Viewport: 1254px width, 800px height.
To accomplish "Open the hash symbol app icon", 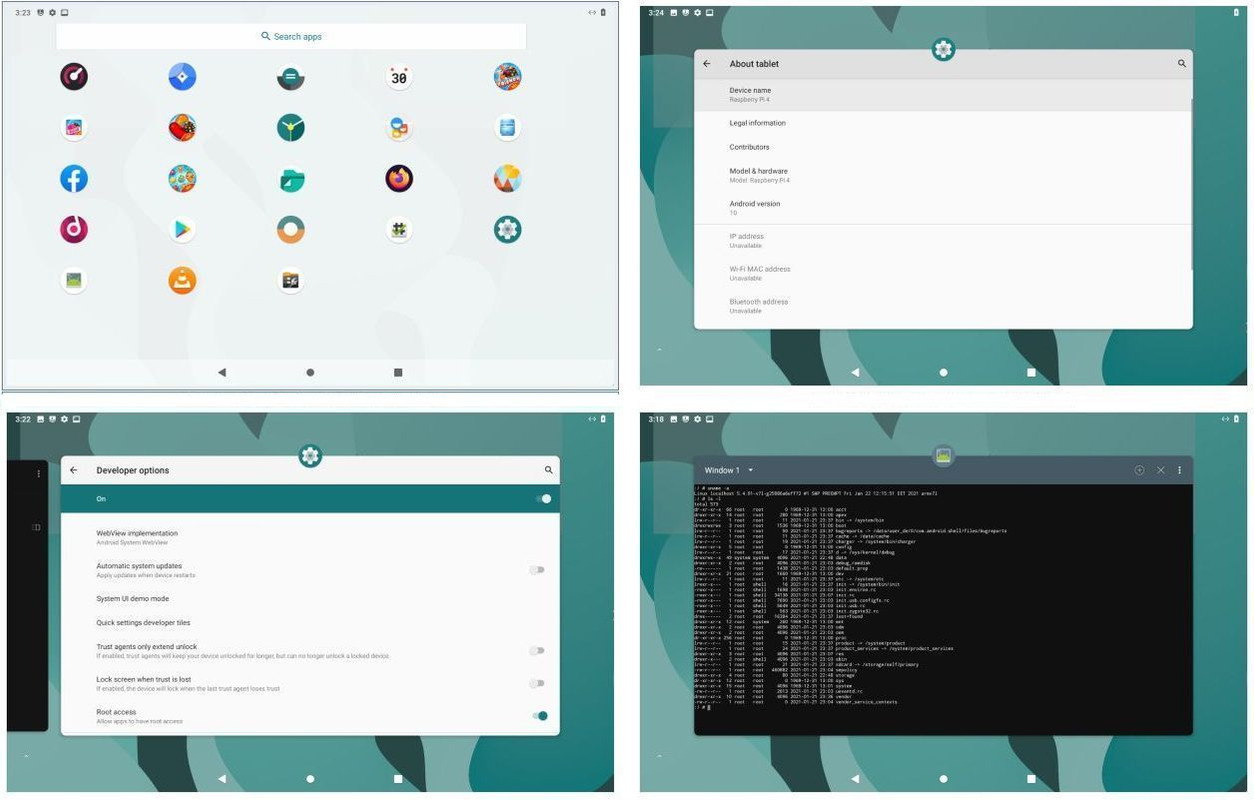I will [399, 229].
